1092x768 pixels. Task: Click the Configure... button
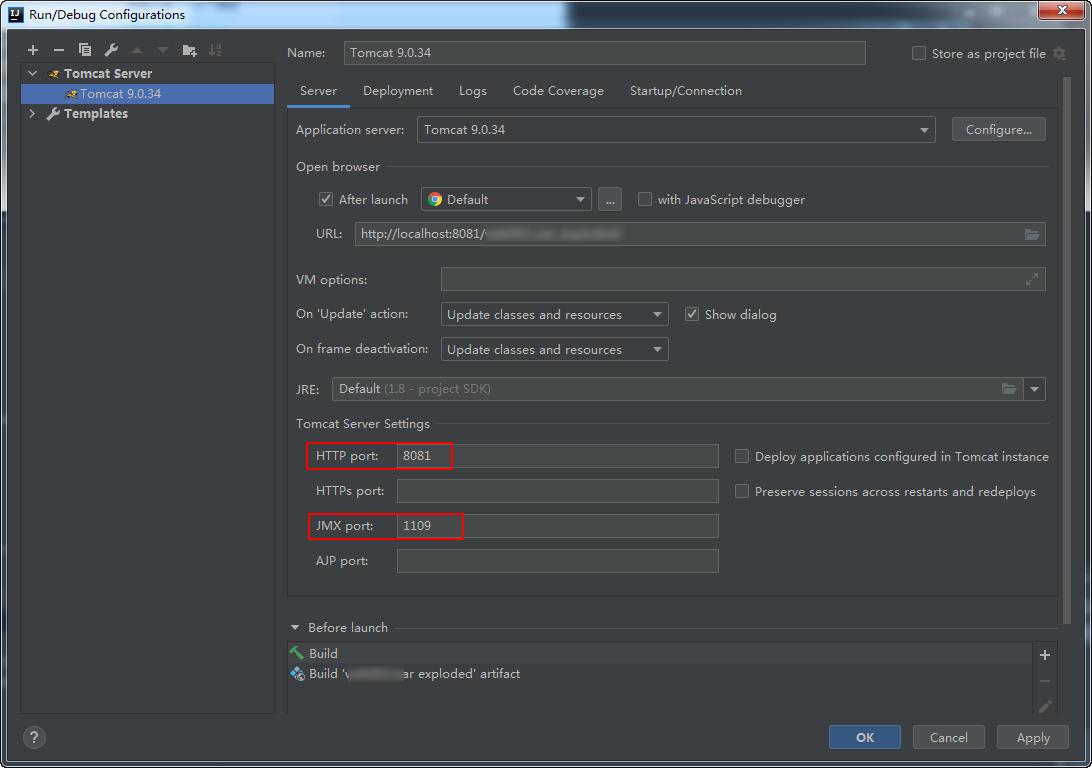click(999, 130)
